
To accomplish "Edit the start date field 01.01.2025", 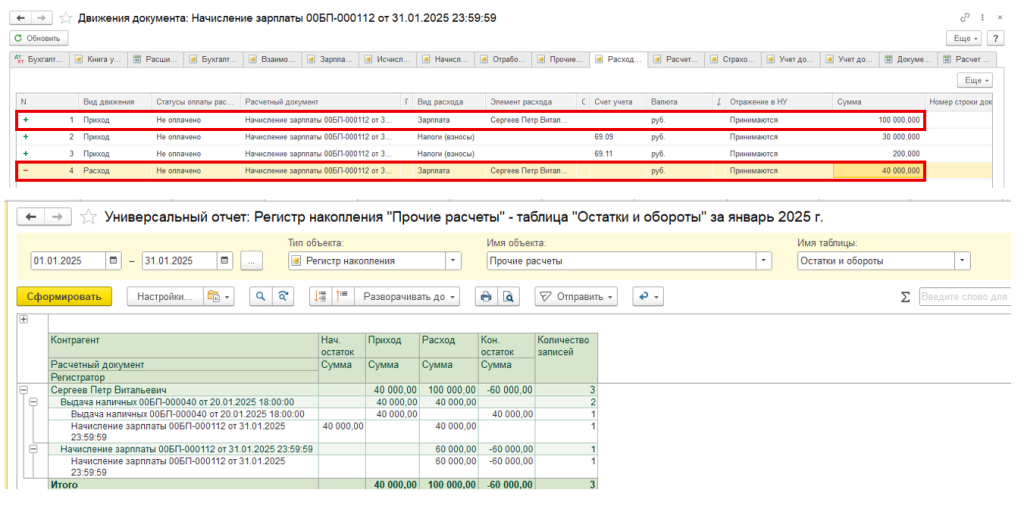I will coord(67,261).
